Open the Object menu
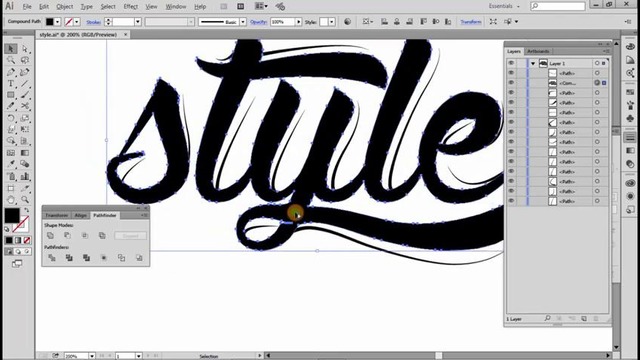Screen dimensions: 640x360 tap(65, 7)
